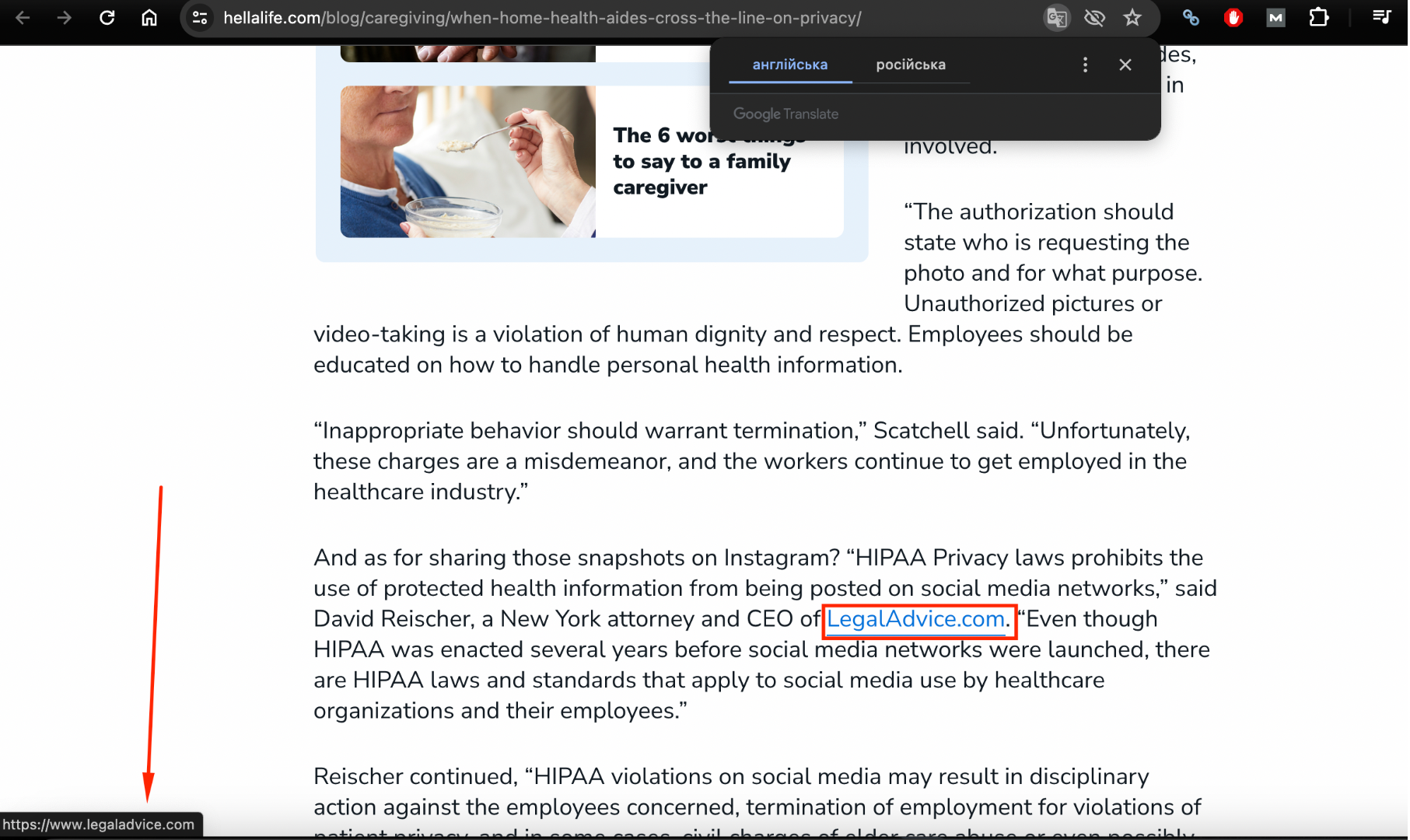Open site information settings icon

pos(200,17)
